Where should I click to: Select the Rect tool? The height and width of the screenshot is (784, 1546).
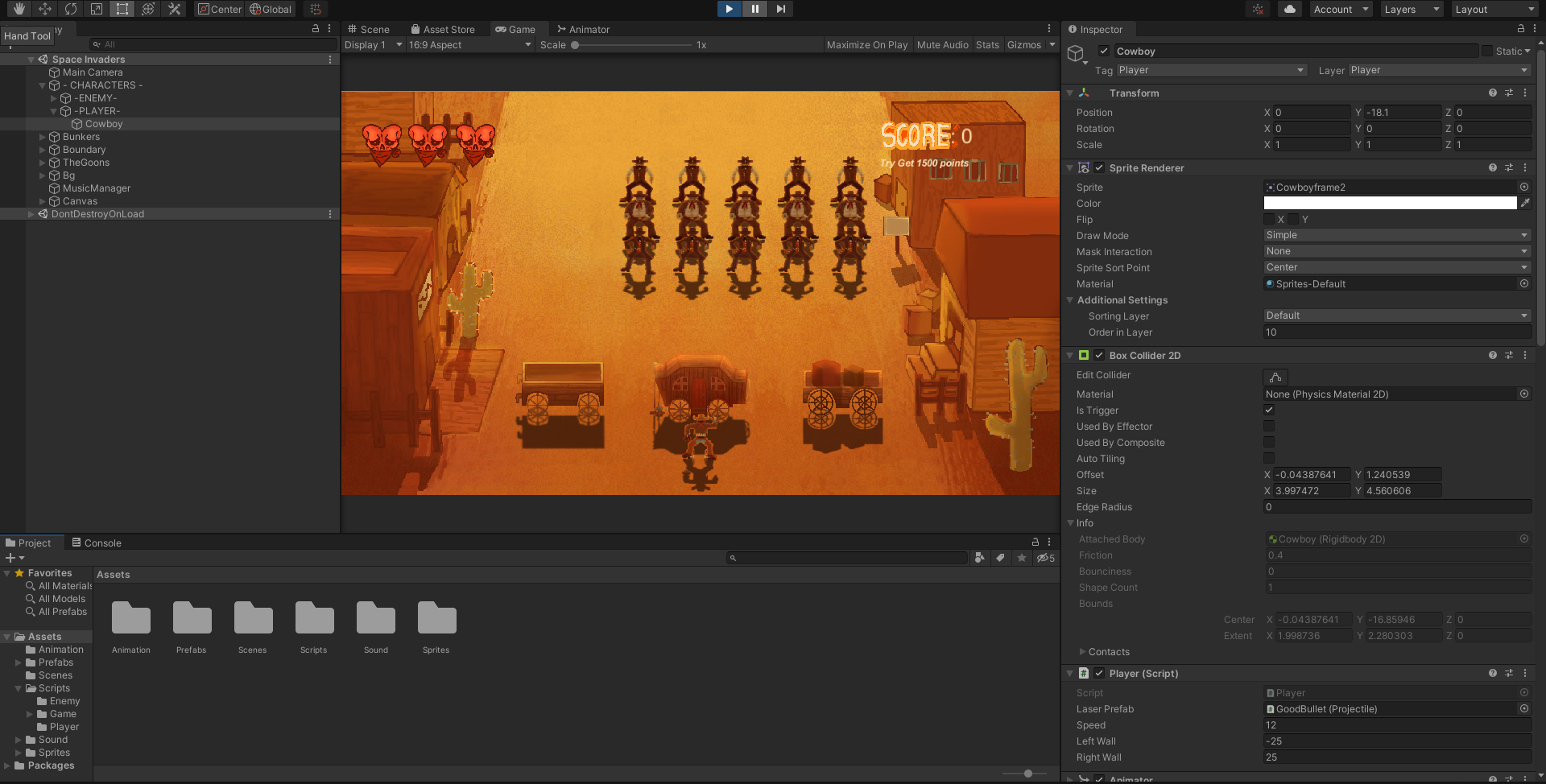[x=122, y=9]
